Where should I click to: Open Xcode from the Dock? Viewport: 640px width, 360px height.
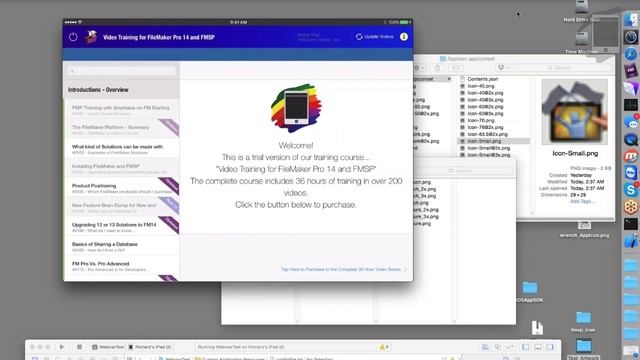[x=631, y=241]
